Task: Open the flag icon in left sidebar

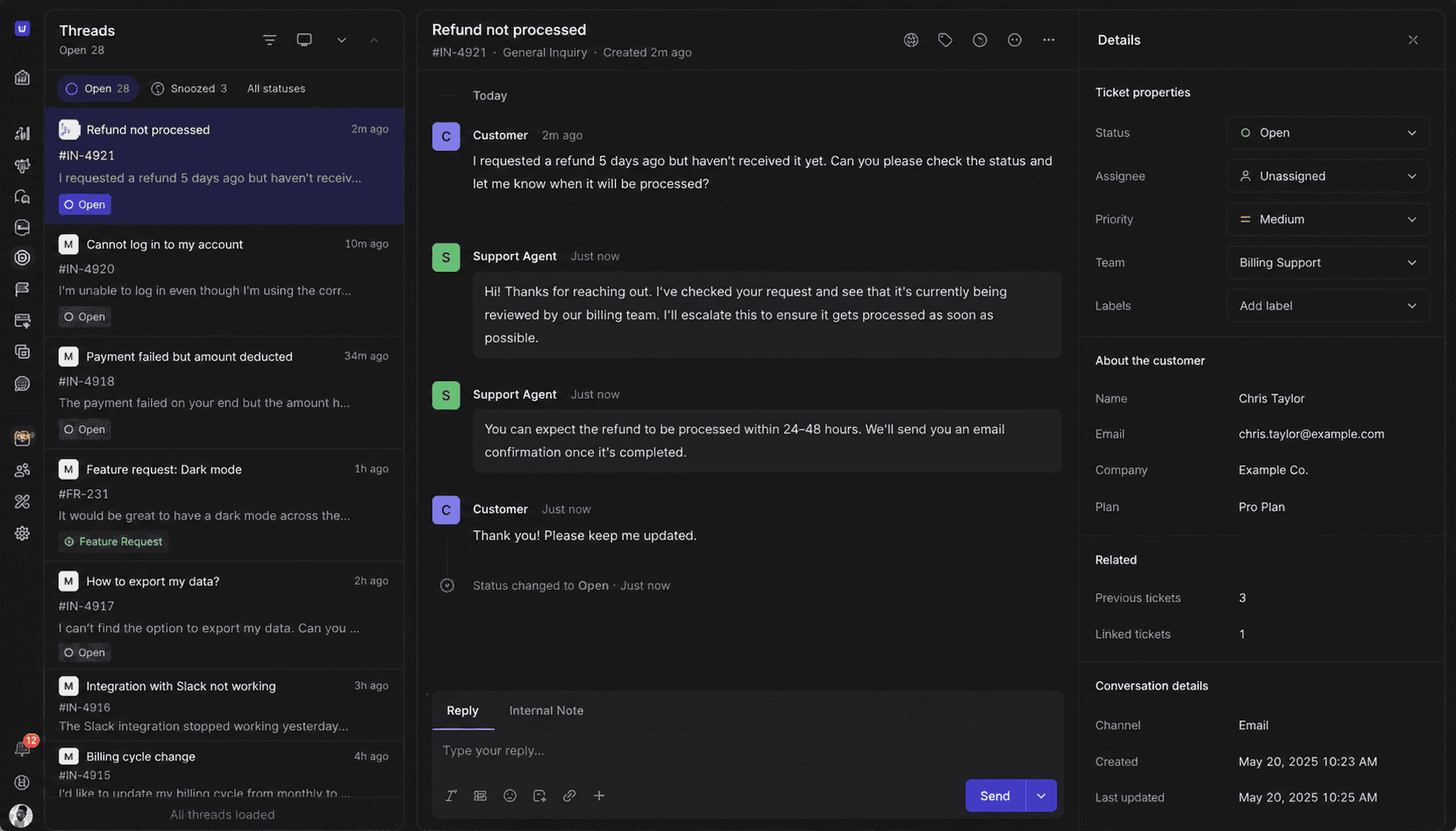Action: pos(22,288)
